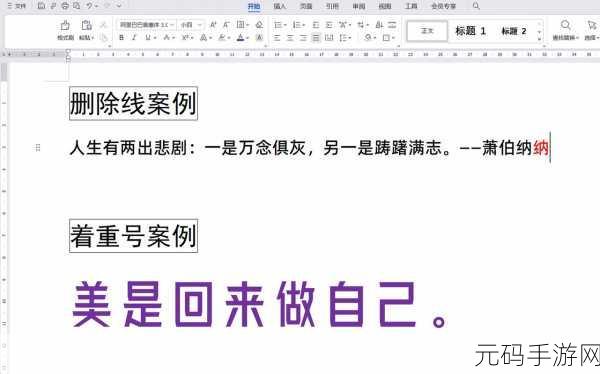The image size is (600, 374).
Task: Switch to the Start (开始) tab
Action: click(254, 6)
